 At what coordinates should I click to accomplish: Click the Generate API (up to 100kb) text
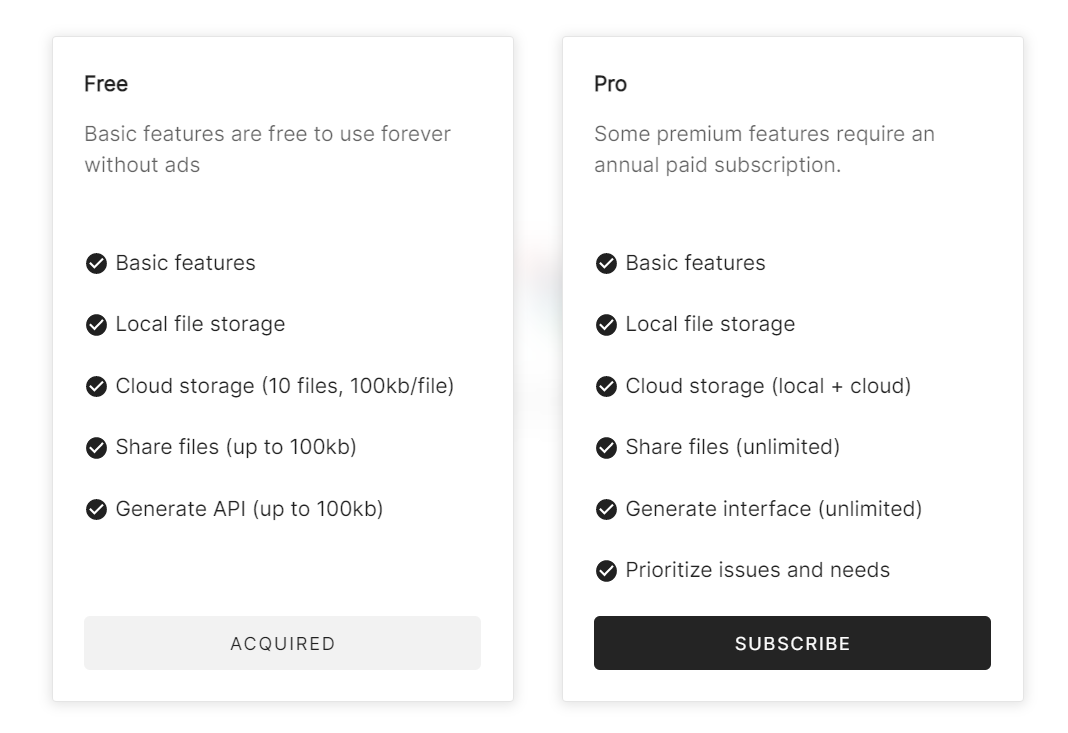point(249,509)
